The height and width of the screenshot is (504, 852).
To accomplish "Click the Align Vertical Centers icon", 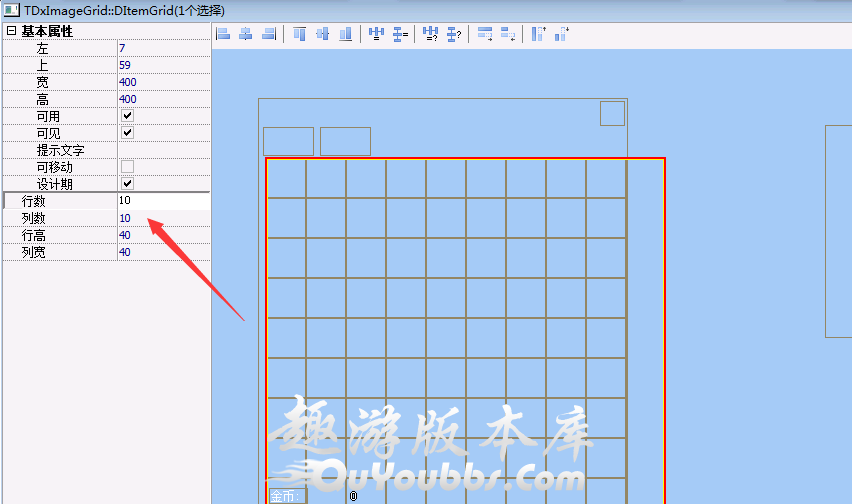I will pos(323,34).
